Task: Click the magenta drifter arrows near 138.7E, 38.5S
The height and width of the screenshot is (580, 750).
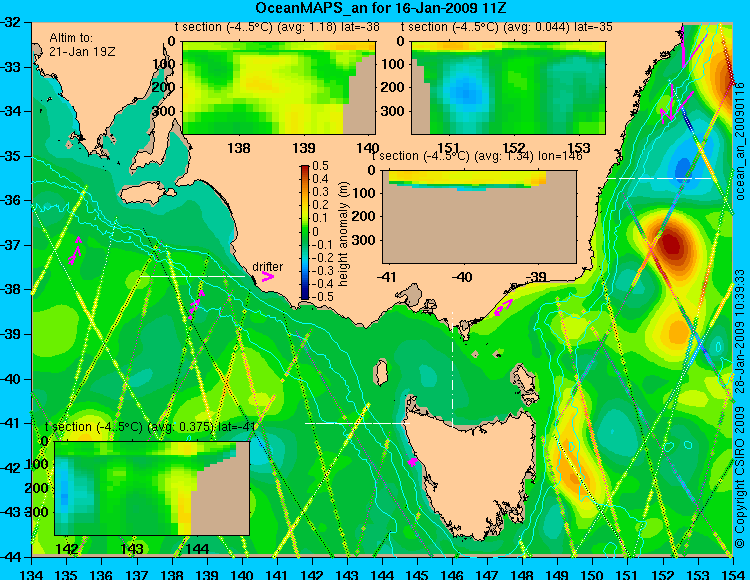Action: (196, 303)
